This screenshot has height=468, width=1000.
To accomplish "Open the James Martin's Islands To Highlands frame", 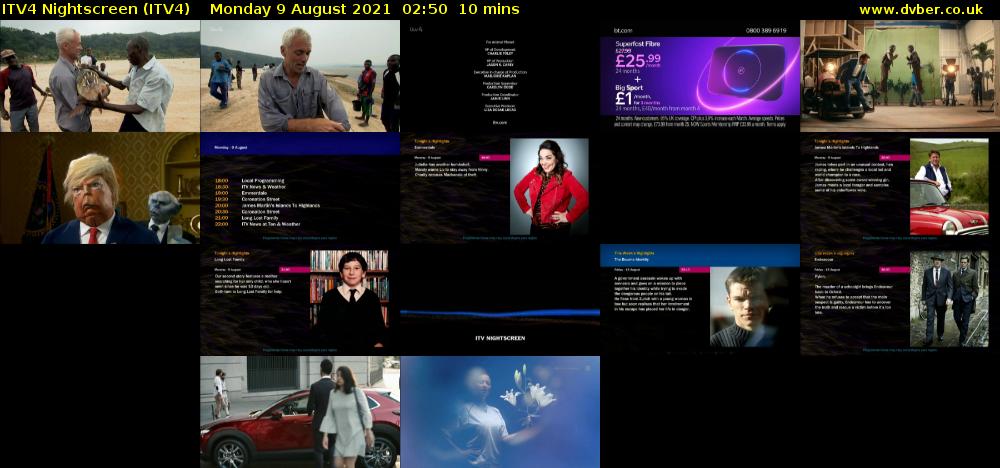I will 900,188.
